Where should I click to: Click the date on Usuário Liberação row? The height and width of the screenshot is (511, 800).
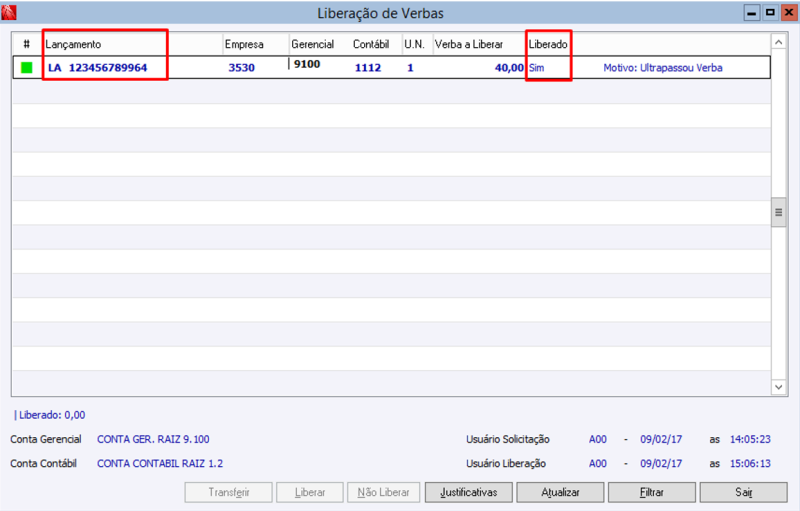(661, 464)
